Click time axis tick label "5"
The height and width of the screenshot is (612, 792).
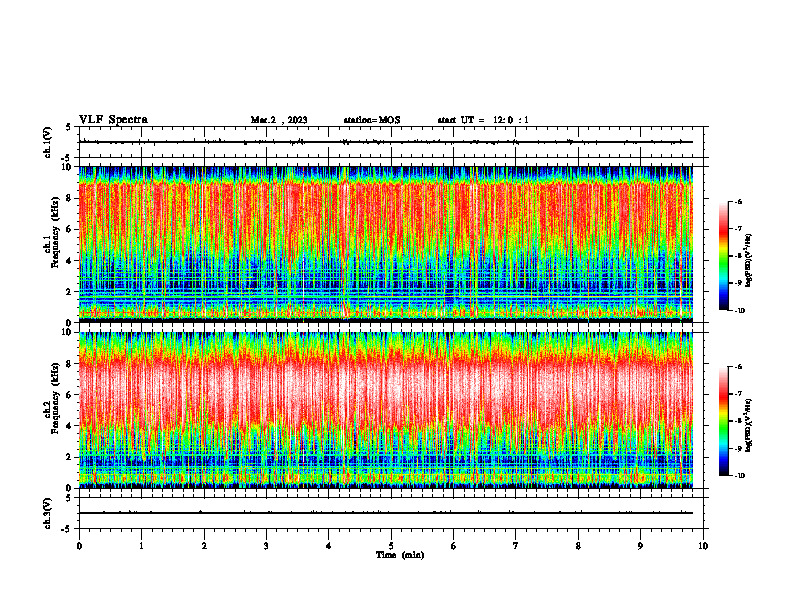click(x=391, y=546)
